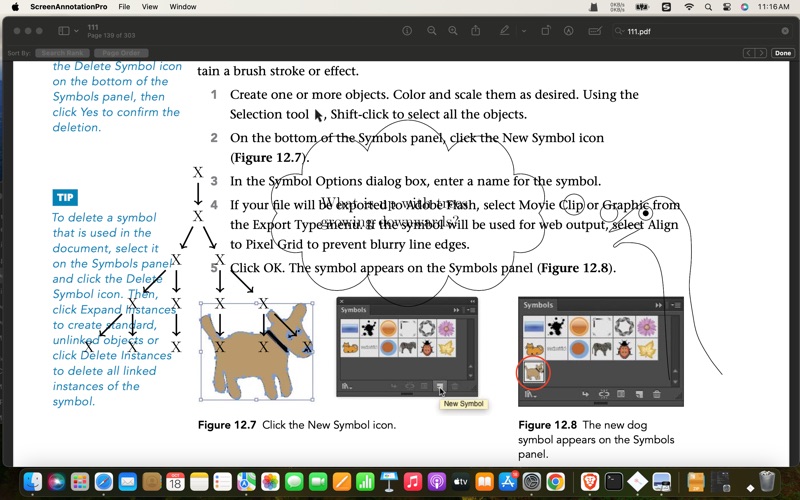Launch Siri from the Dock
800x500 pixels.
pos(56,481)
